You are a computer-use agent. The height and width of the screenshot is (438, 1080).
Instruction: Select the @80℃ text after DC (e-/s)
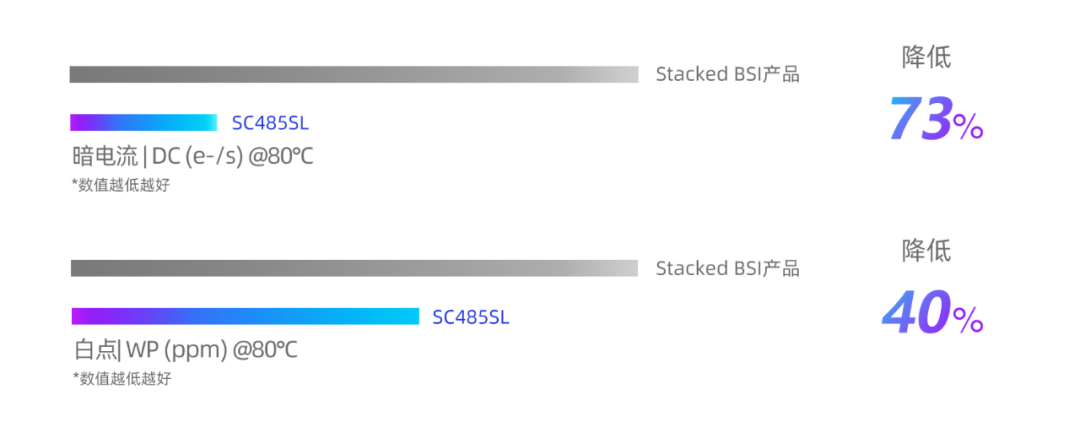coord(281,157)
